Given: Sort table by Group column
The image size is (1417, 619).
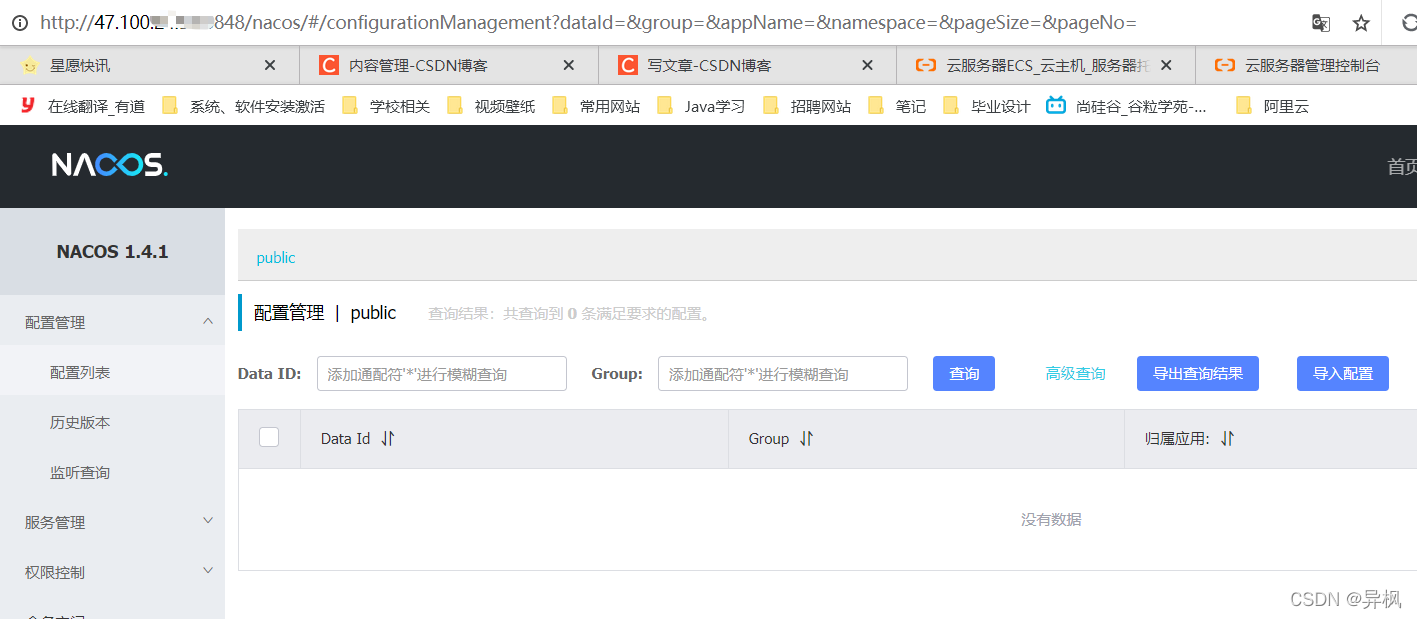Looking at the screenshot, I should 806,438.
